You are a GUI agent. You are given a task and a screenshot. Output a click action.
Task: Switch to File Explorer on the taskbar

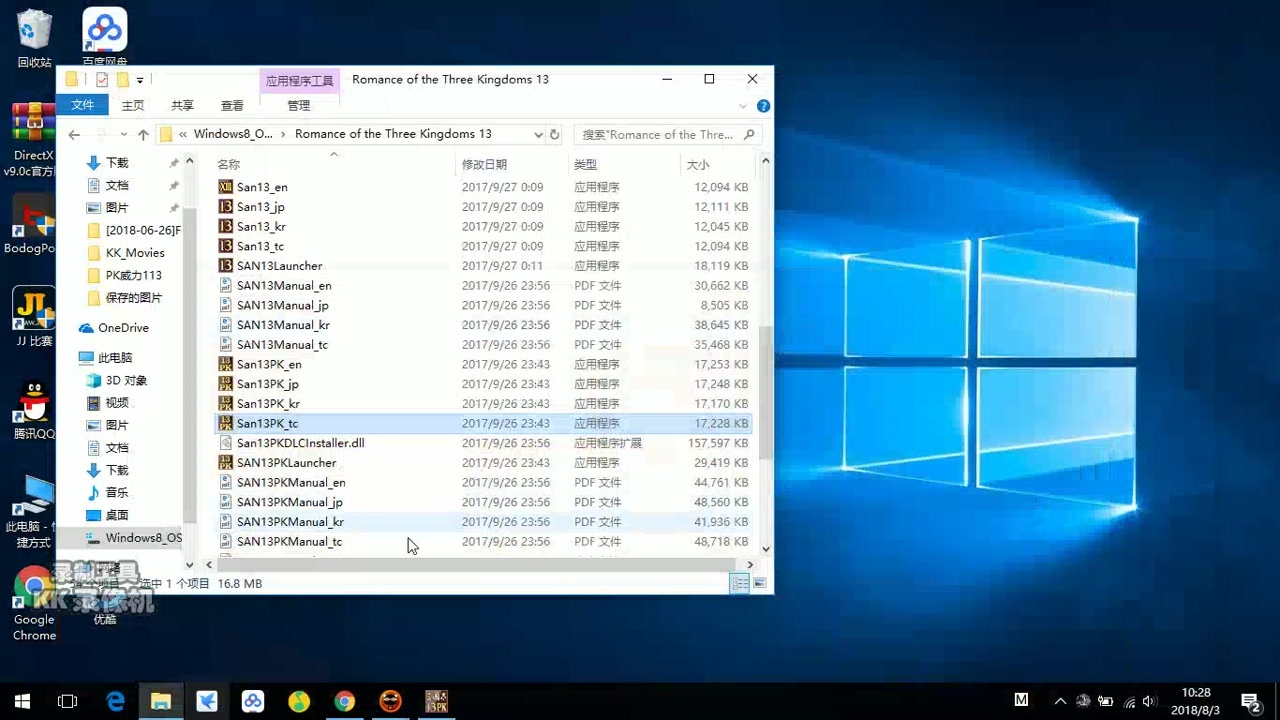coord(161,701)
